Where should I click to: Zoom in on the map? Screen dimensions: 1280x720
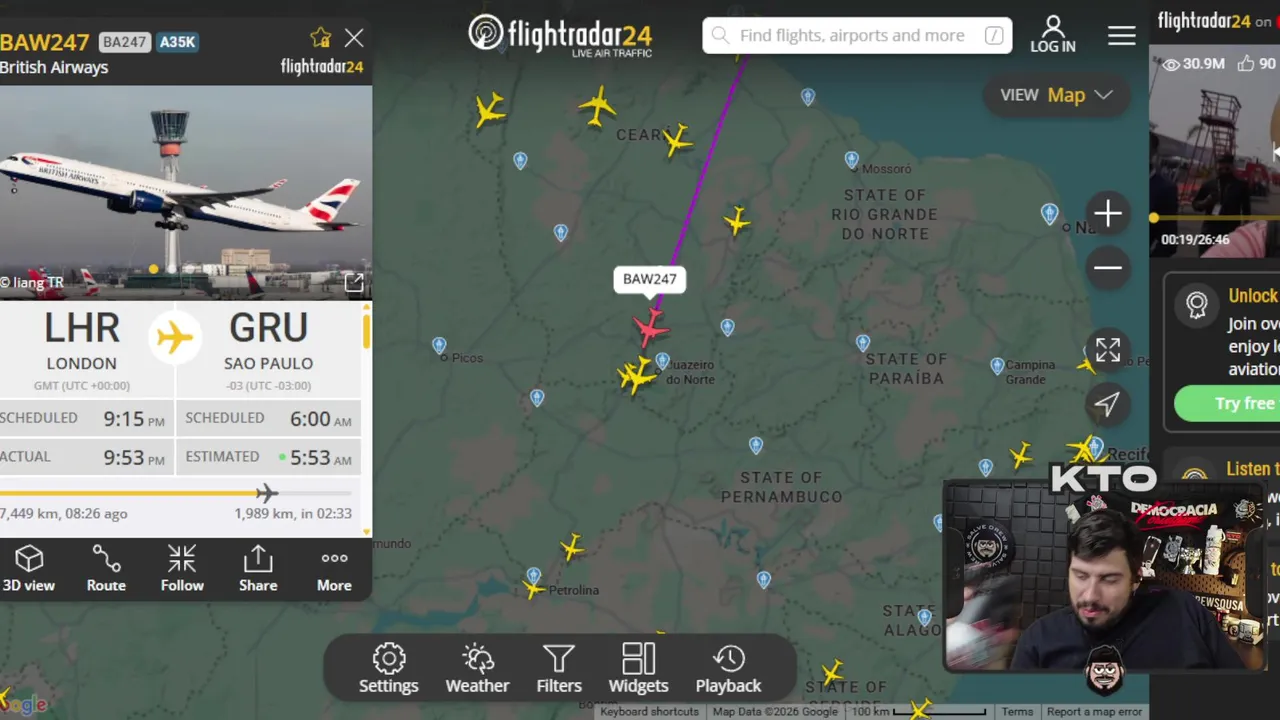(x=1107, y=214)
